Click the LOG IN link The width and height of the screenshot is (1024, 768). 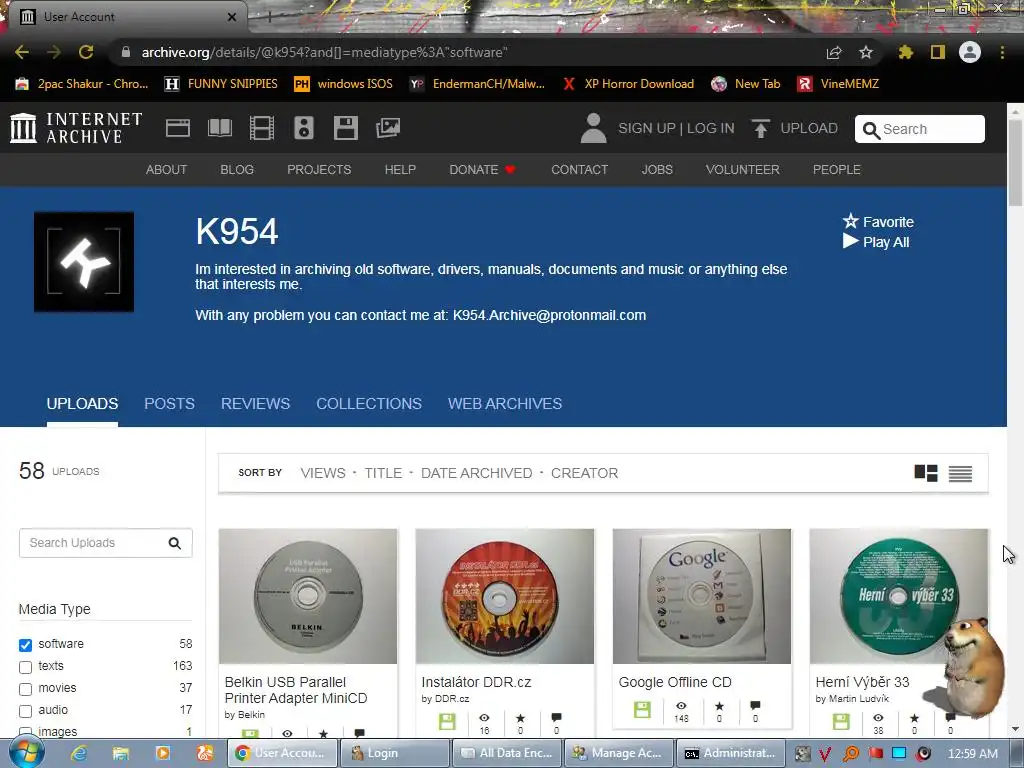(x=711, y=128)
